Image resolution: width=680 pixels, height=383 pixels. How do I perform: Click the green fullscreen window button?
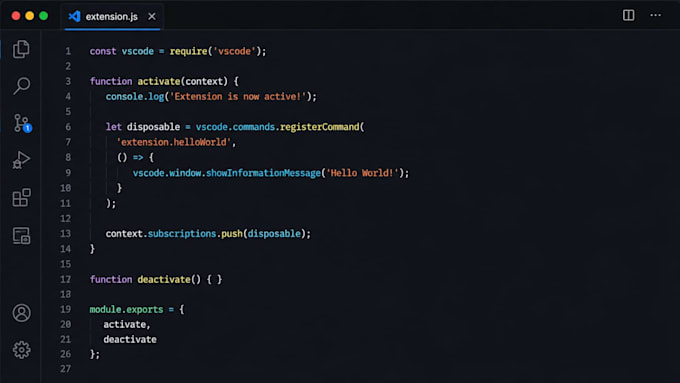click(43, 16)
